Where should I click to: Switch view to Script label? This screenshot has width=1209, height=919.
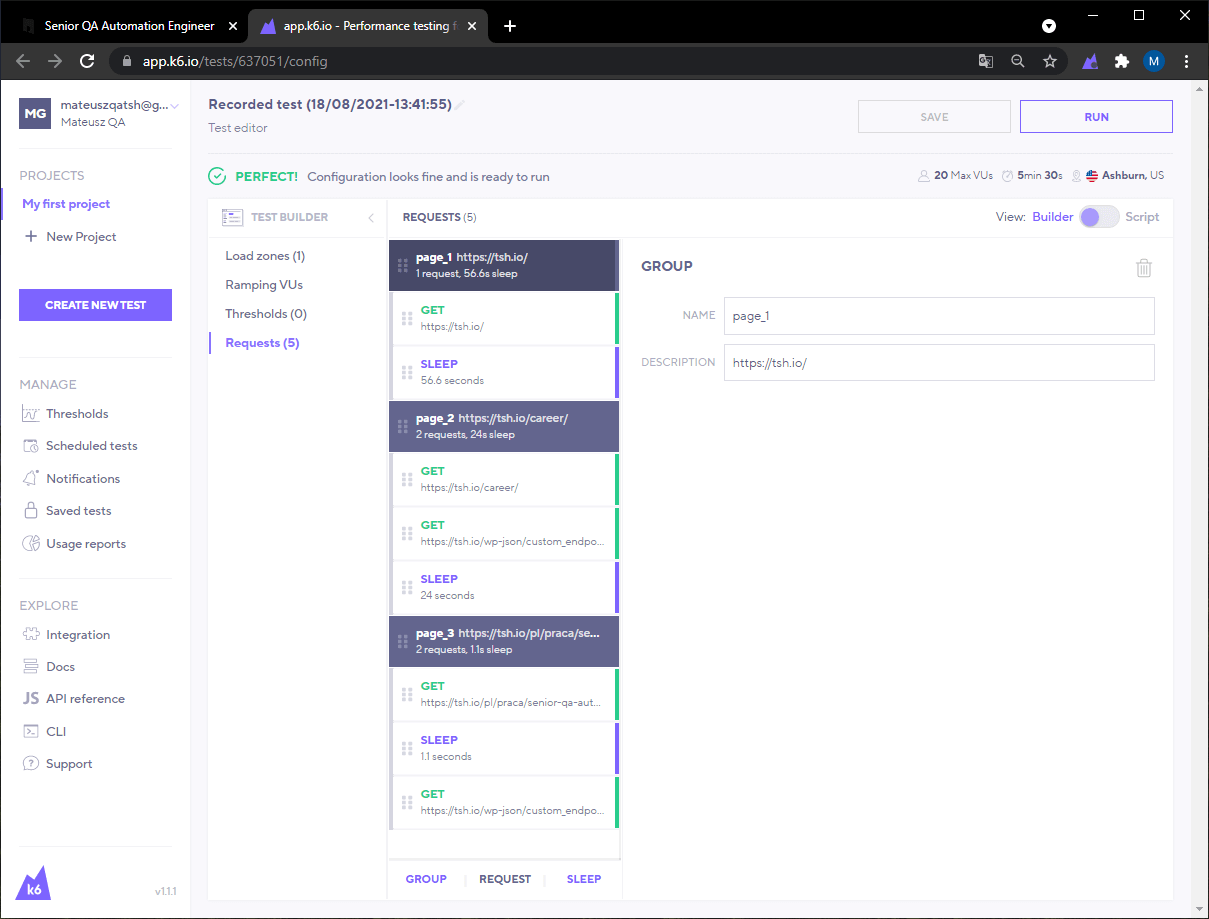(1142, 217)
